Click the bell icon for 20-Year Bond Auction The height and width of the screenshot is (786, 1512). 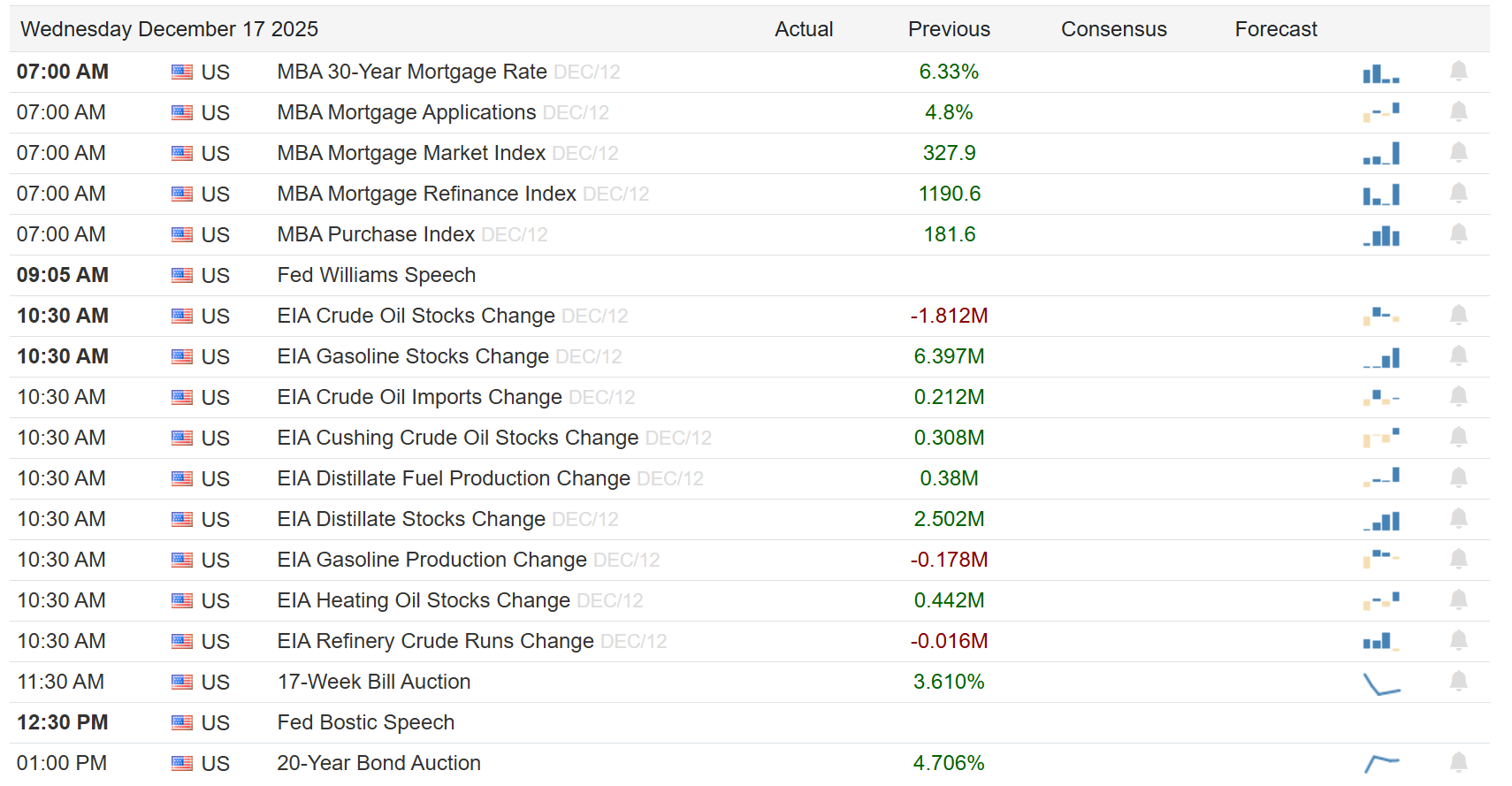point(1458,763)
